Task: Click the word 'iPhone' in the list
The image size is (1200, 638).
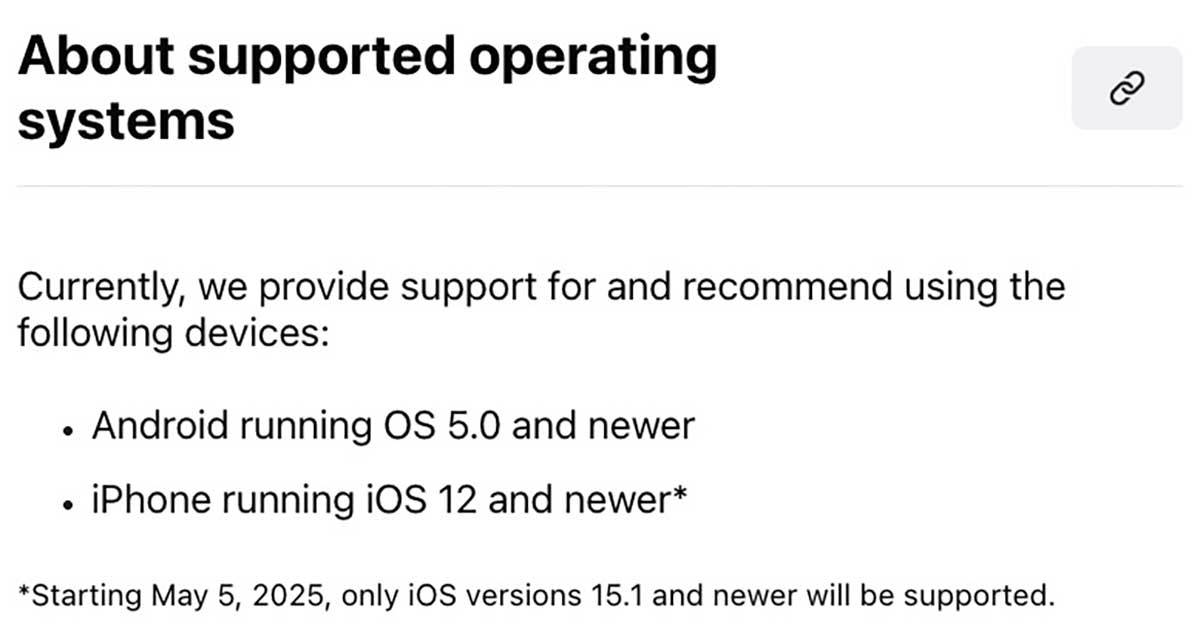Action: coord(151,500)
